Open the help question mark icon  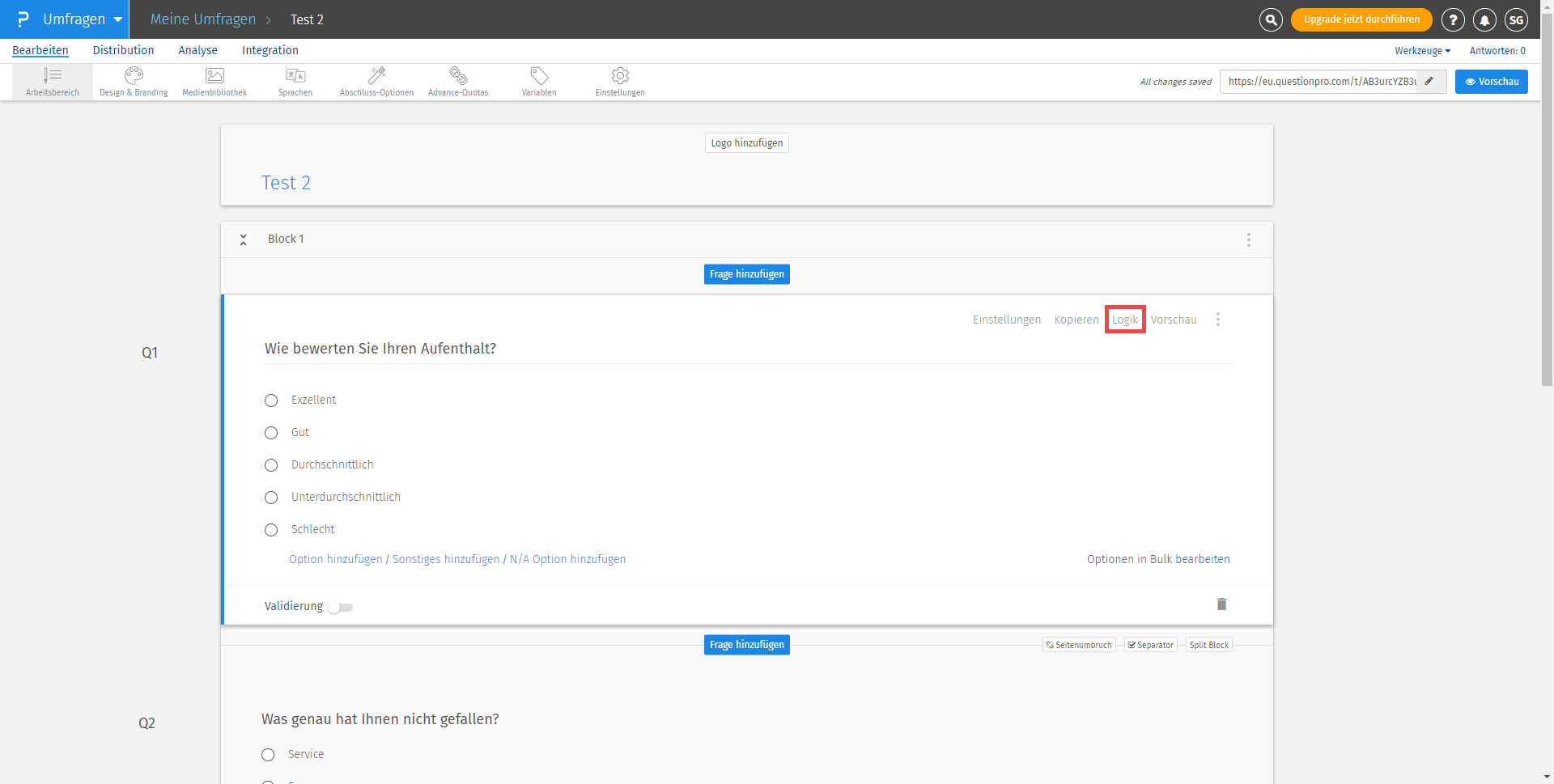tap(1453, 19)
